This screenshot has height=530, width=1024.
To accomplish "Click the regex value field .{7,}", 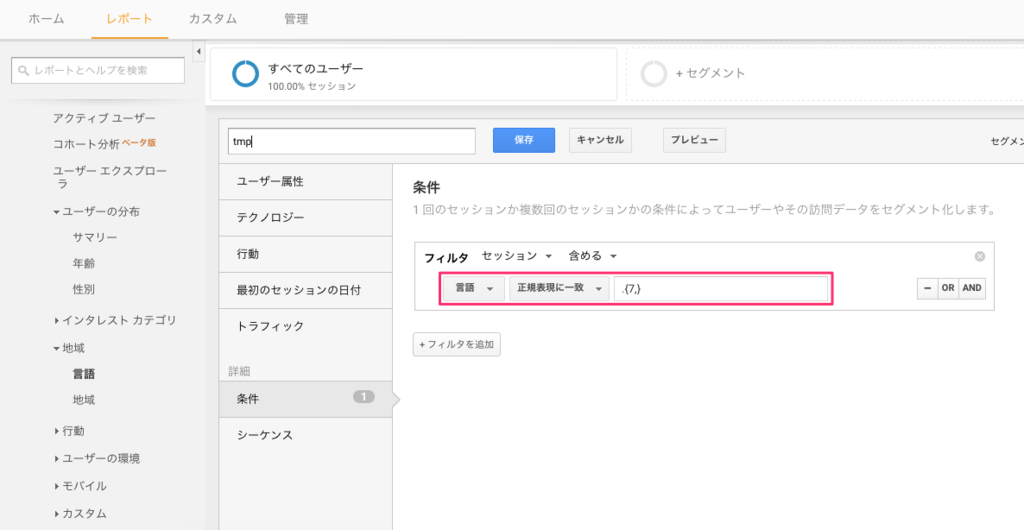I will pyautogui.click(x=721, y=288).
